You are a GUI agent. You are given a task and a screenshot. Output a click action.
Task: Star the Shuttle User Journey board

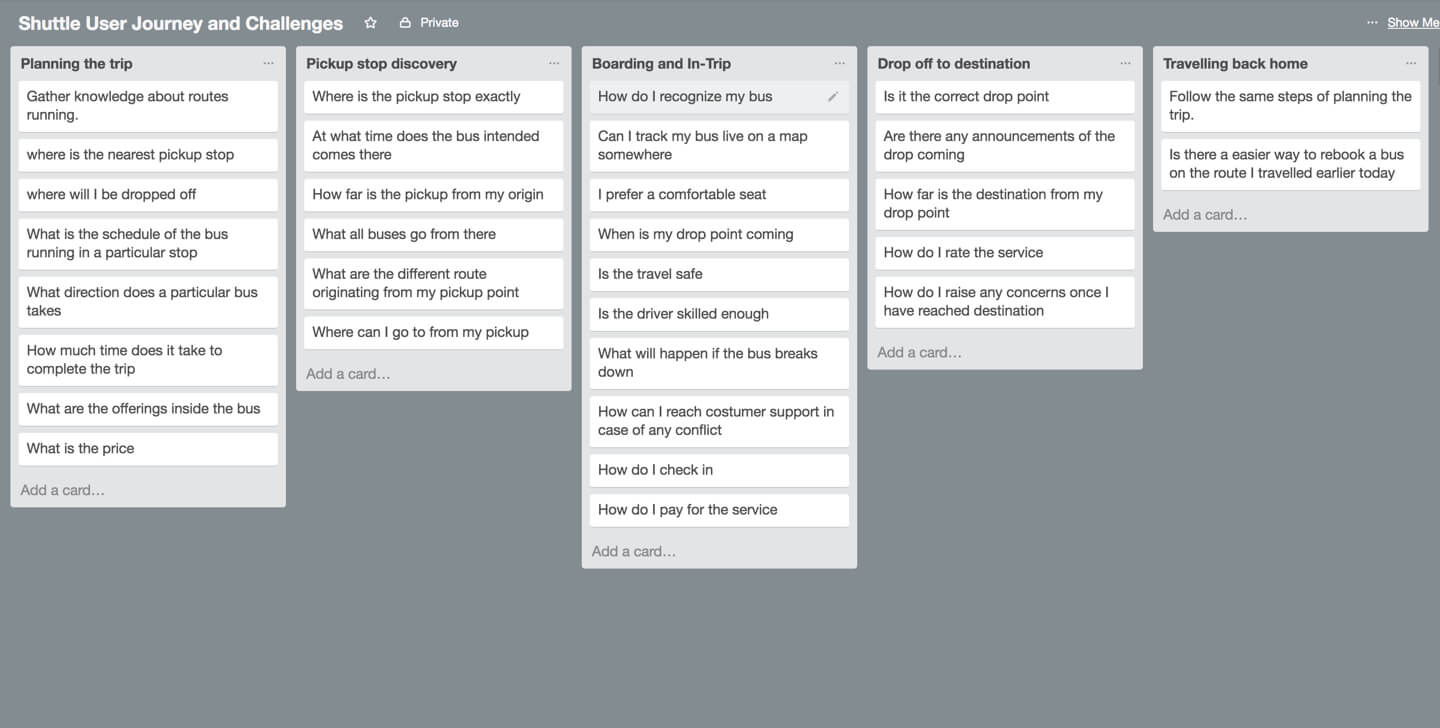370,22
